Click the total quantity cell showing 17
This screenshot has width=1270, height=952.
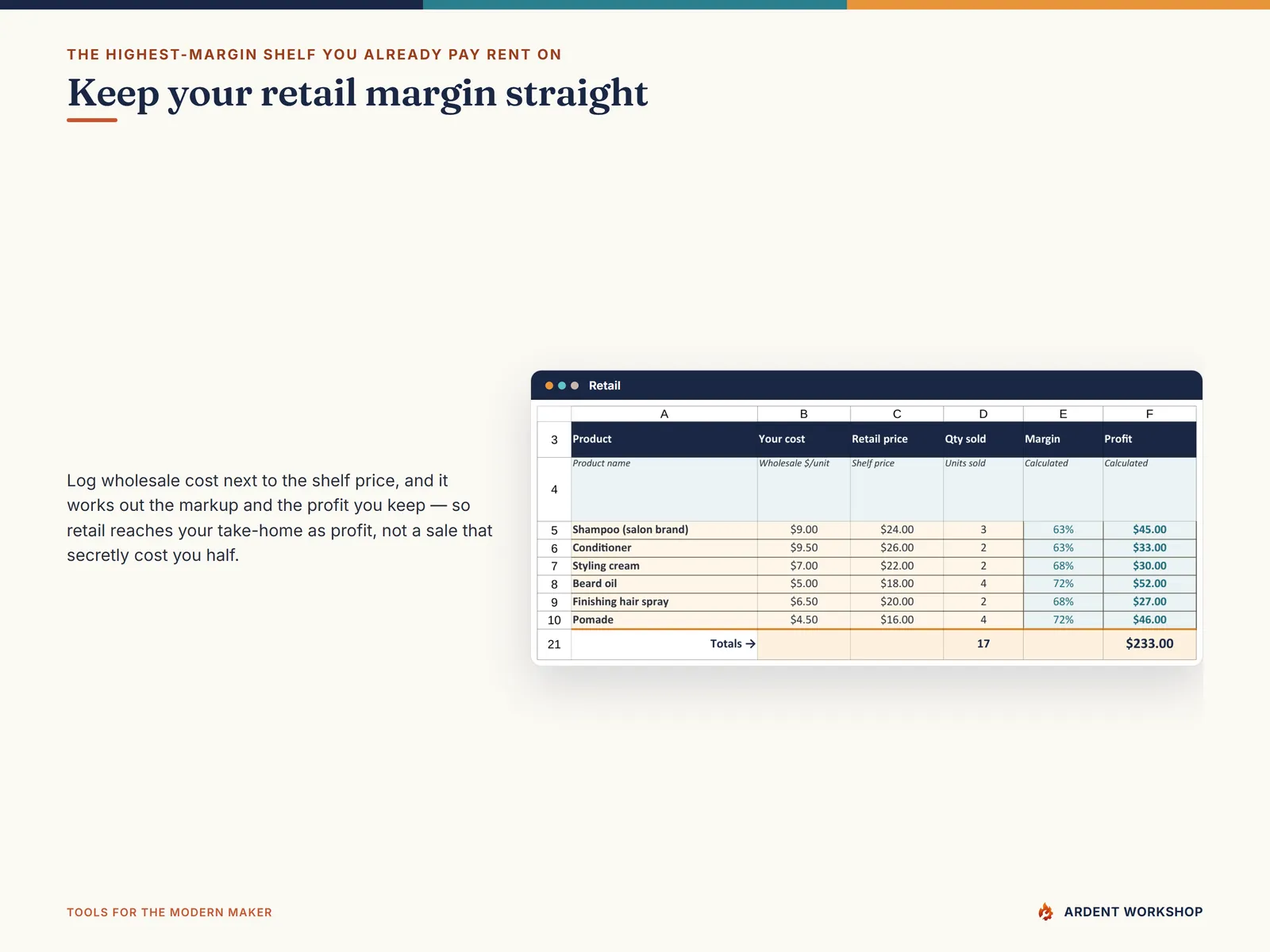pos(983,644)
